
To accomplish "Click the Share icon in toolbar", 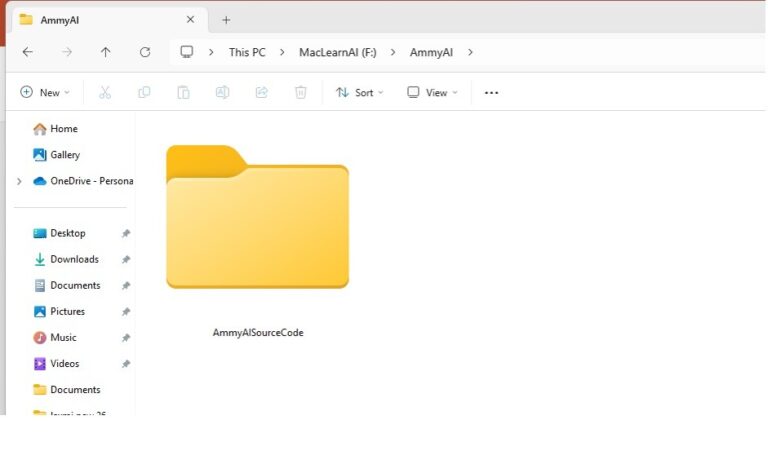I will point(261,92).
